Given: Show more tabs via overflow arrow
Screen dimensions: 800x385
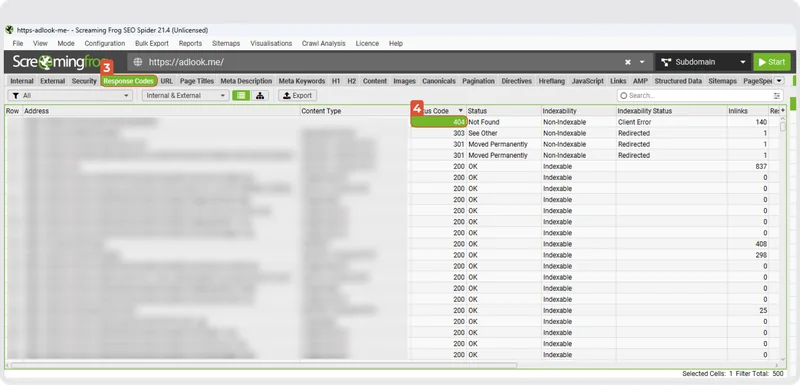Looking at the screenshot, I should tap(779, 81).
